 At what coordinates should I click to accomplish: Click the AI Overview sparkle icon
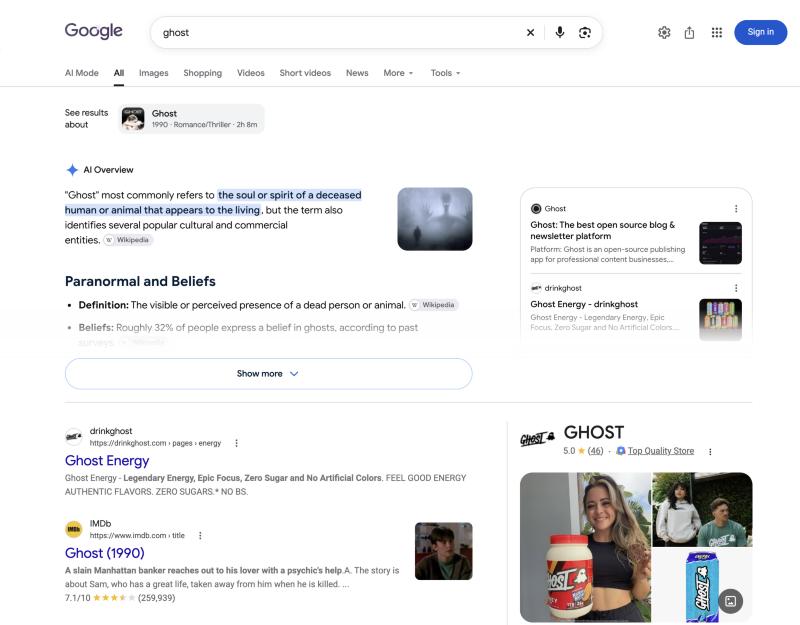click(x=72, y=170)
